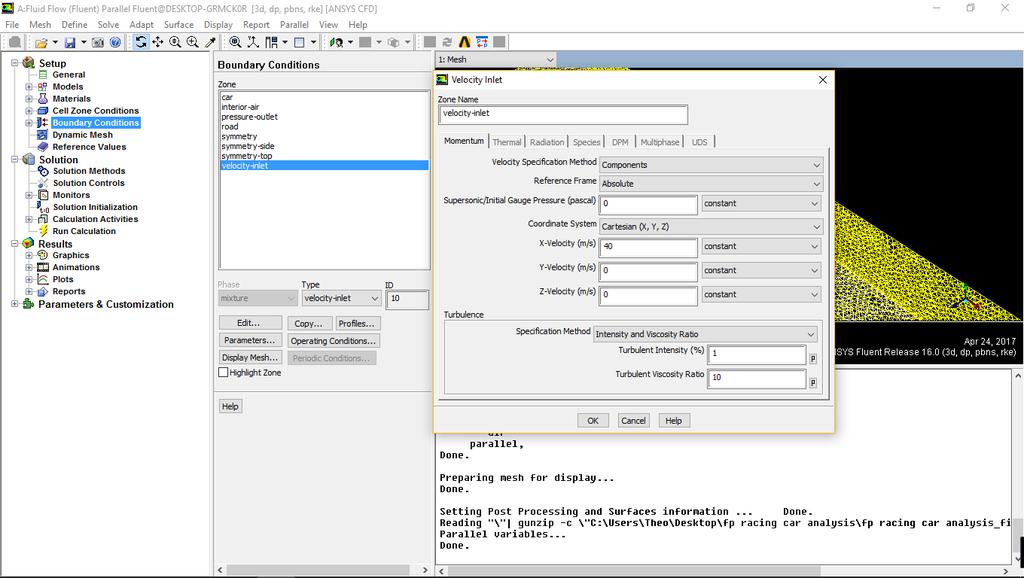Click the mesh display search icon
The height and width of the screenshot is (578, 1024).
336,42
